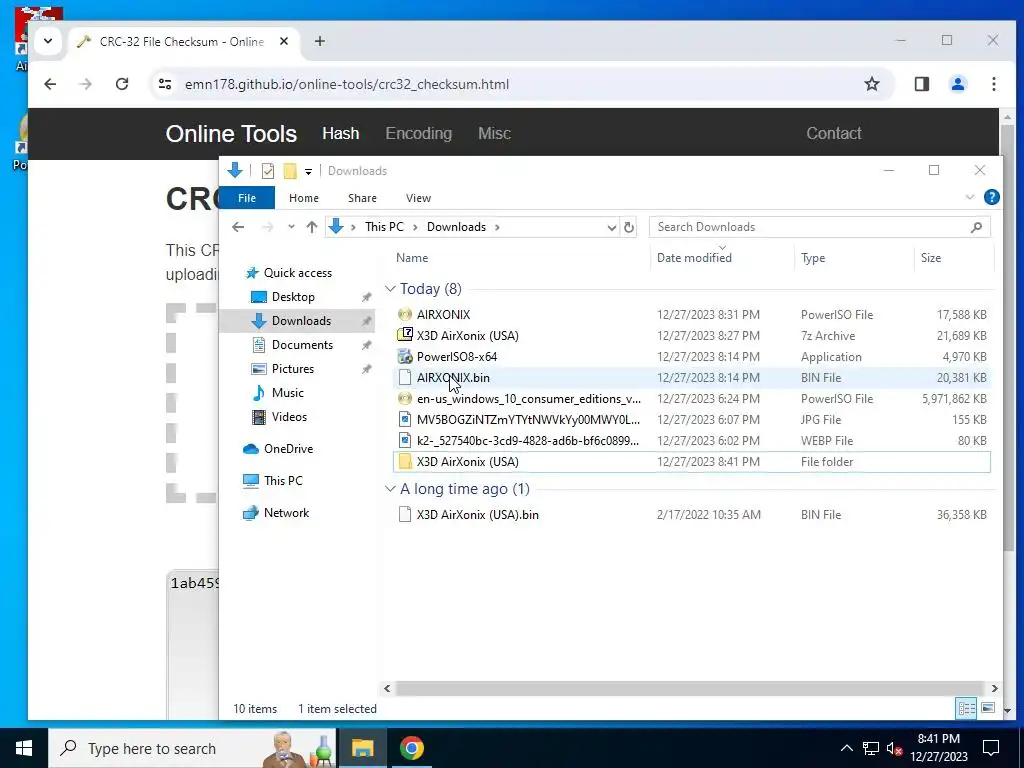Select the en-us_windows_10 ISO file icon
The image size is (1024, 768).
tap(405, 398)
